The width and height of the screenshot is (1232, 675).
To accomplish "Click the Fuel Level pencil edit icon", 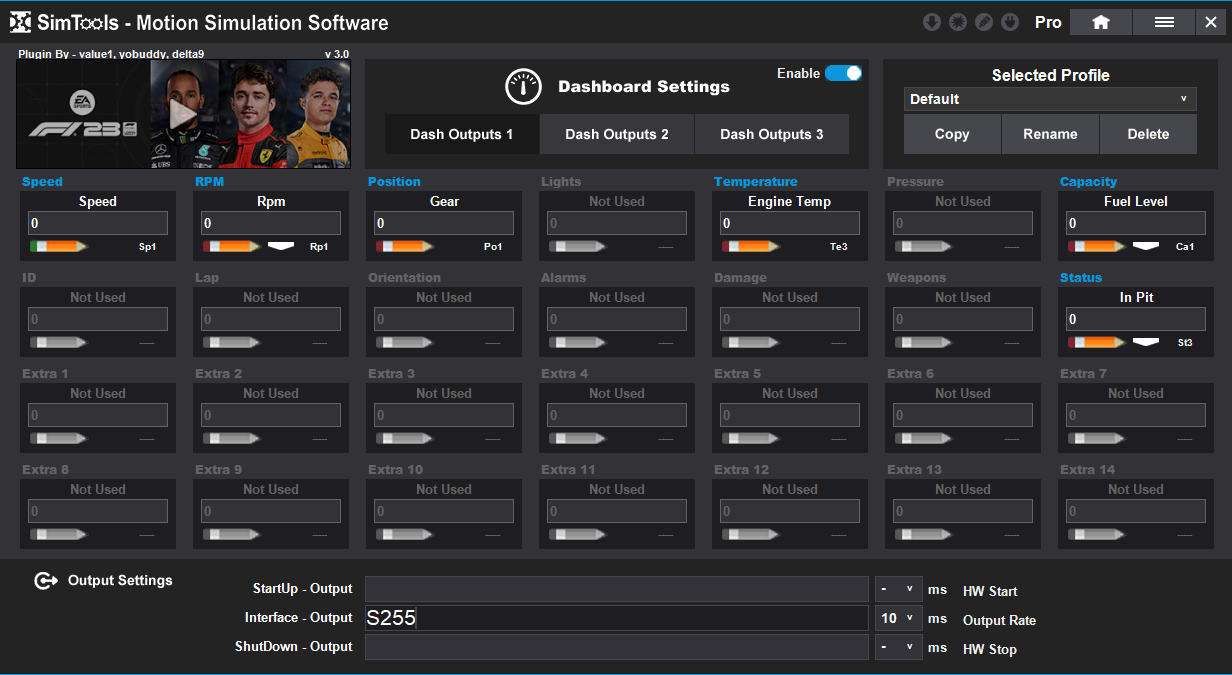I will (x=1096, y=246).
